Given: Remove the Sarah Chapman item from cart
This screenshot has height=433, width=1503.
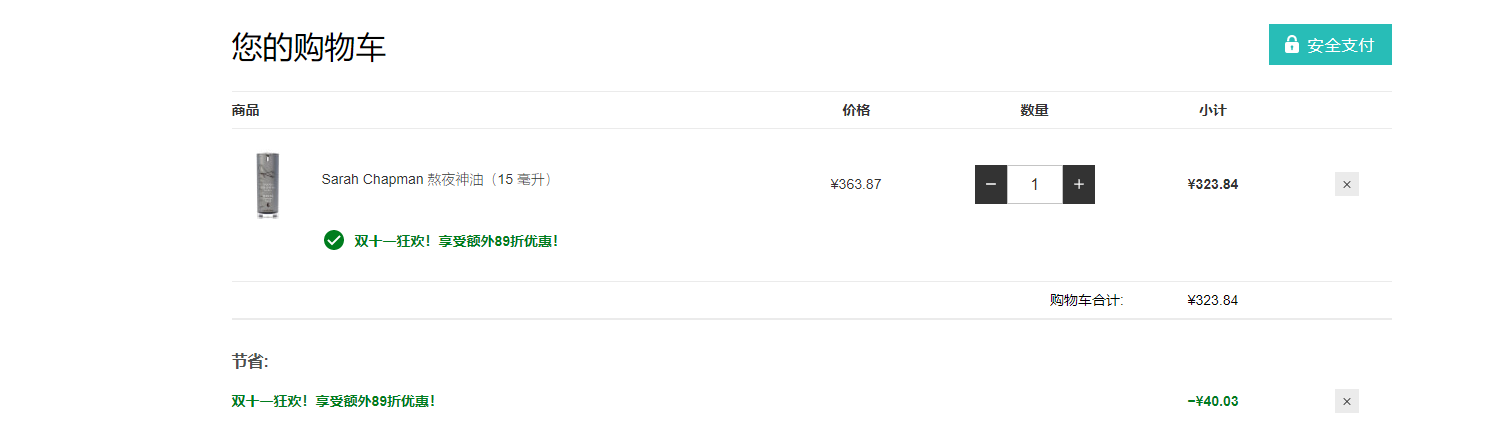Looking at the screenshot, I should click(1347, 184).
